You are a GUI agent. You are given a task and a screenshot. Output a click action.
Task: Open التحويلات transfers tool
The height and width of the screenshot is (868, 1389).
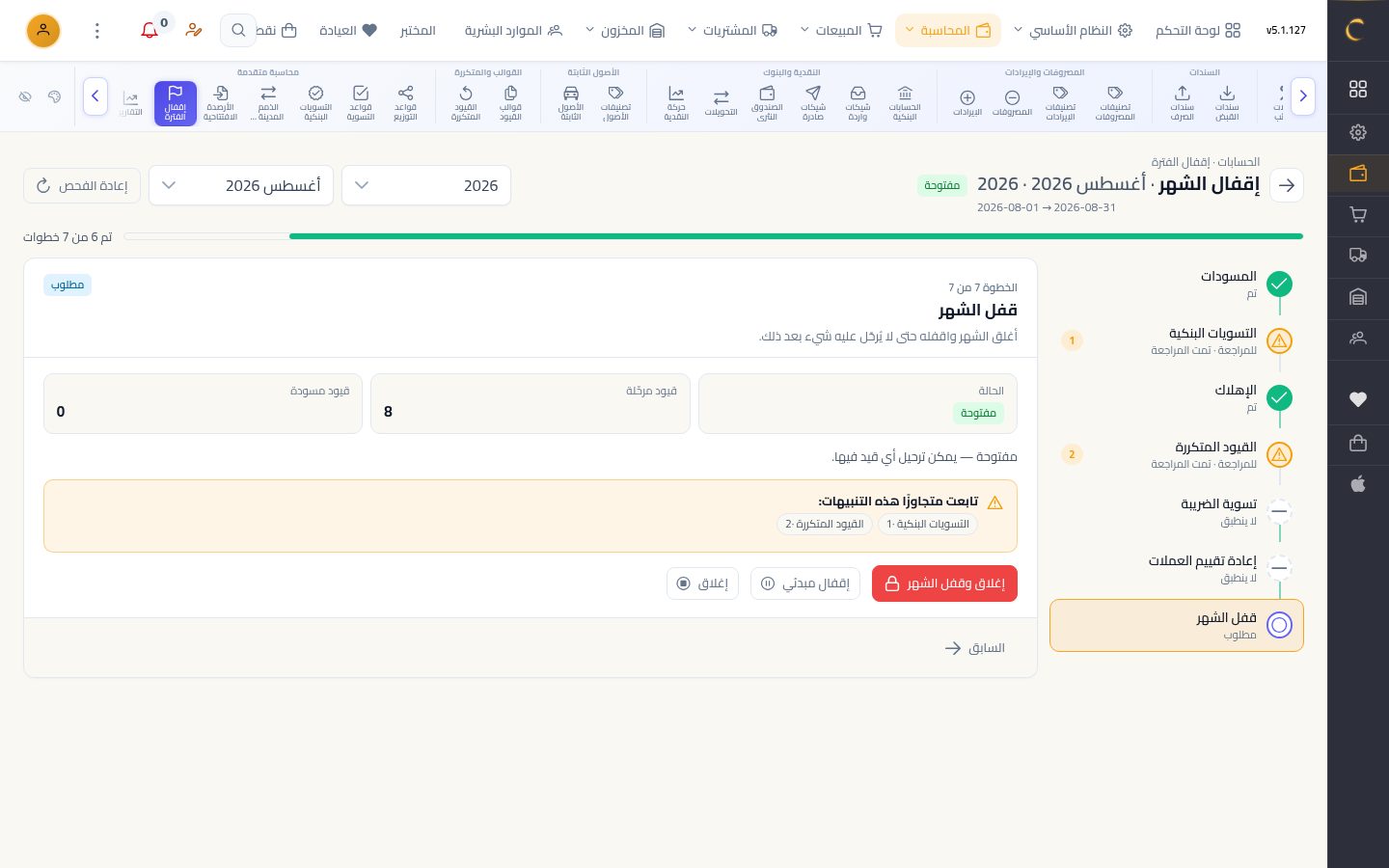[x=721, y=103]
